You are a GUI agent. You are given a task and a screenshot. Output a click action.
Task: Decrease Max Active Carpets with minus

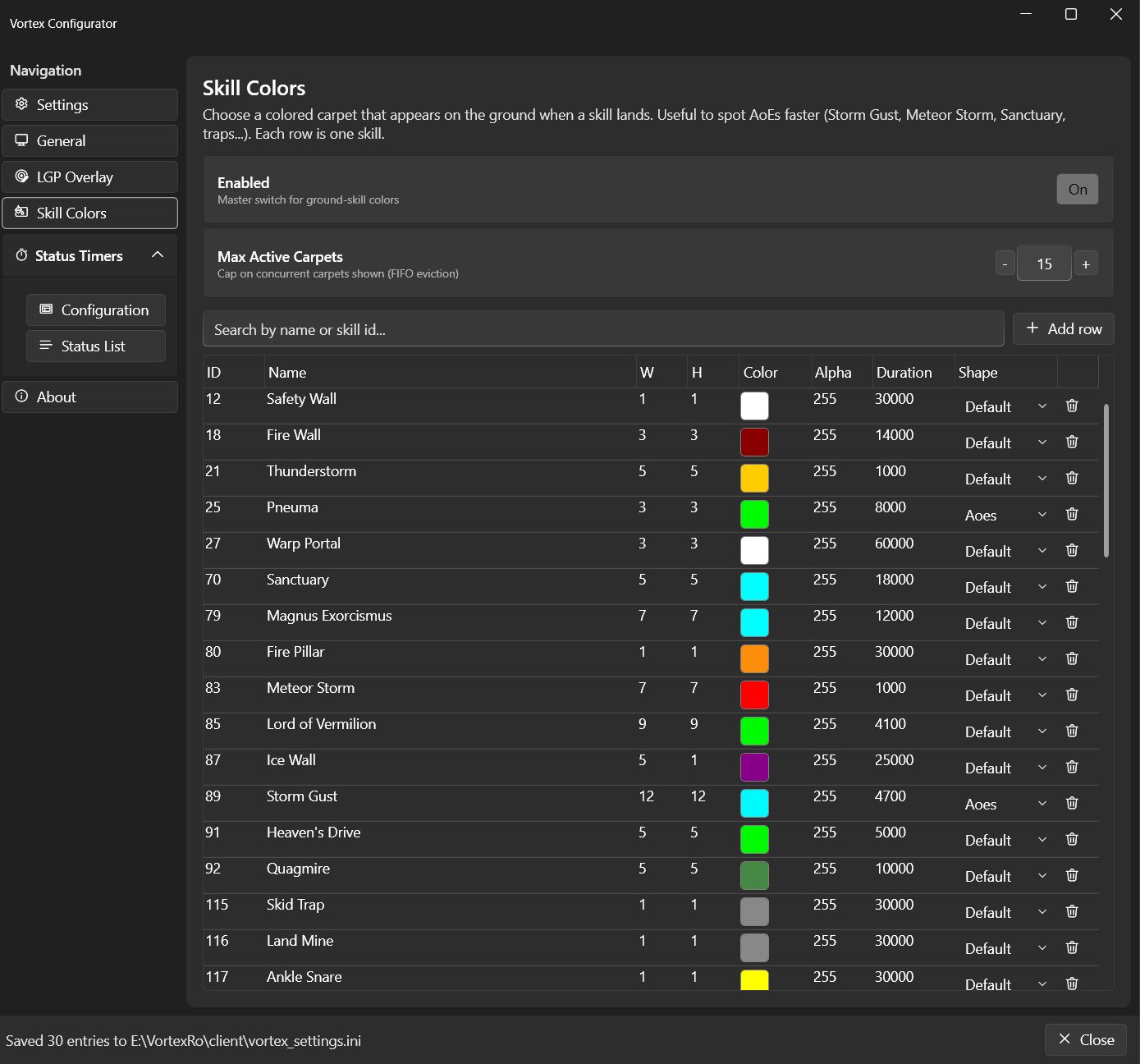tap(1005, 264)
